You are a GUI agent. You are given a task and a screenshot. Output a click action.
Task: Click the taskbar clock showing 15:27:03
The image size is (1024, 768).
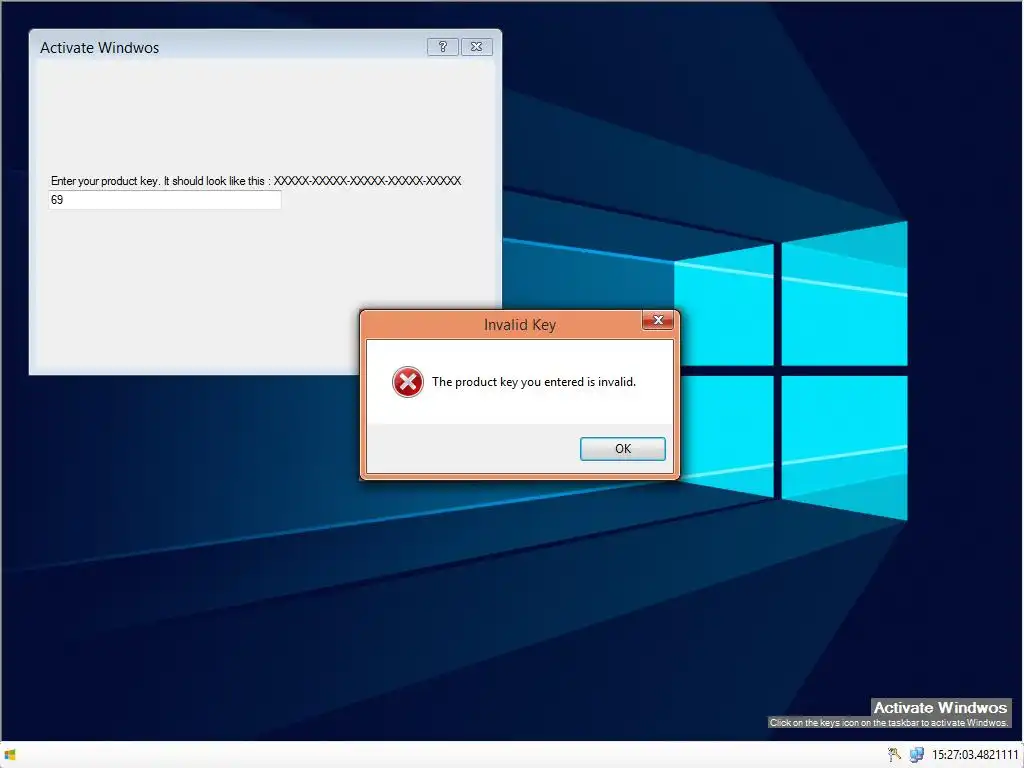tap(975, 755)
